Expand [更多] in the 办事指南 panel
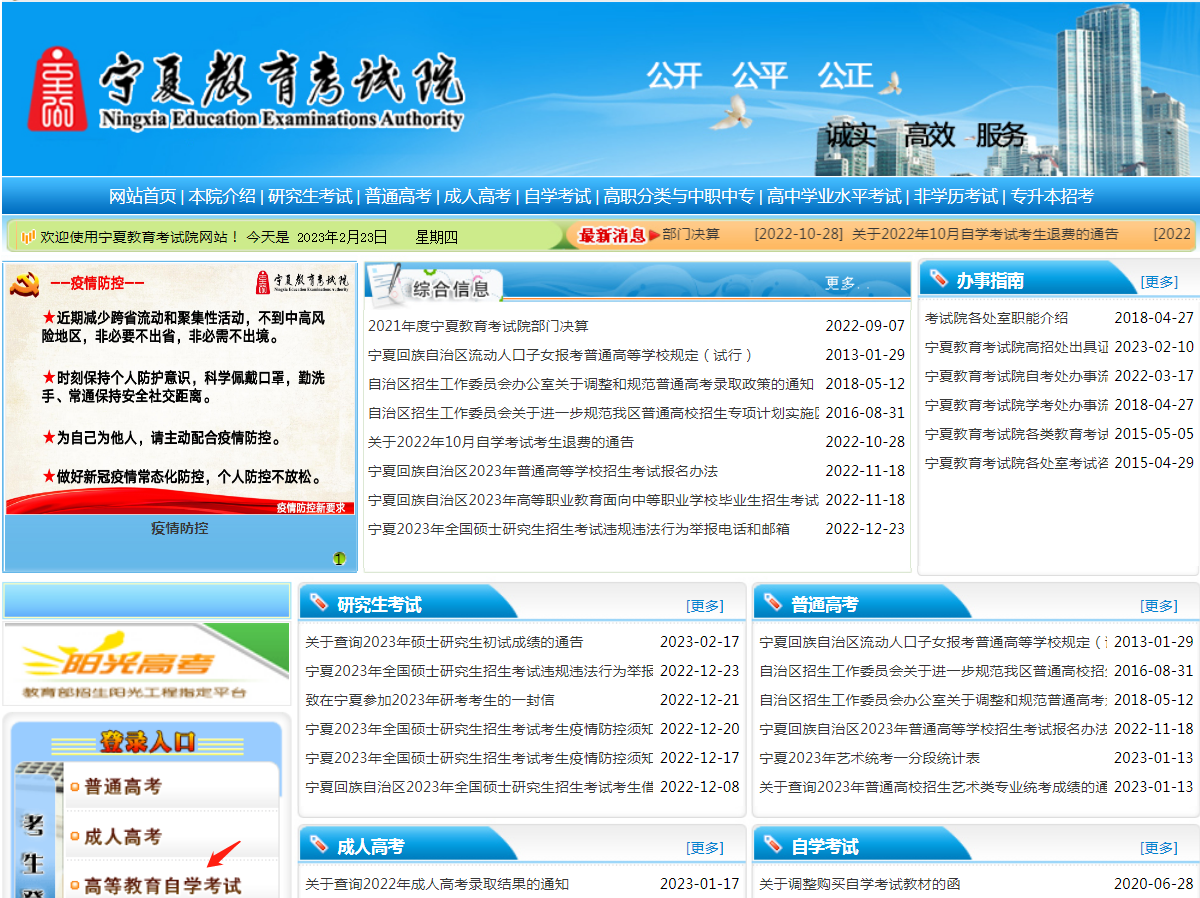Viewport: 1200px width, 898px height. point(1159,282)
